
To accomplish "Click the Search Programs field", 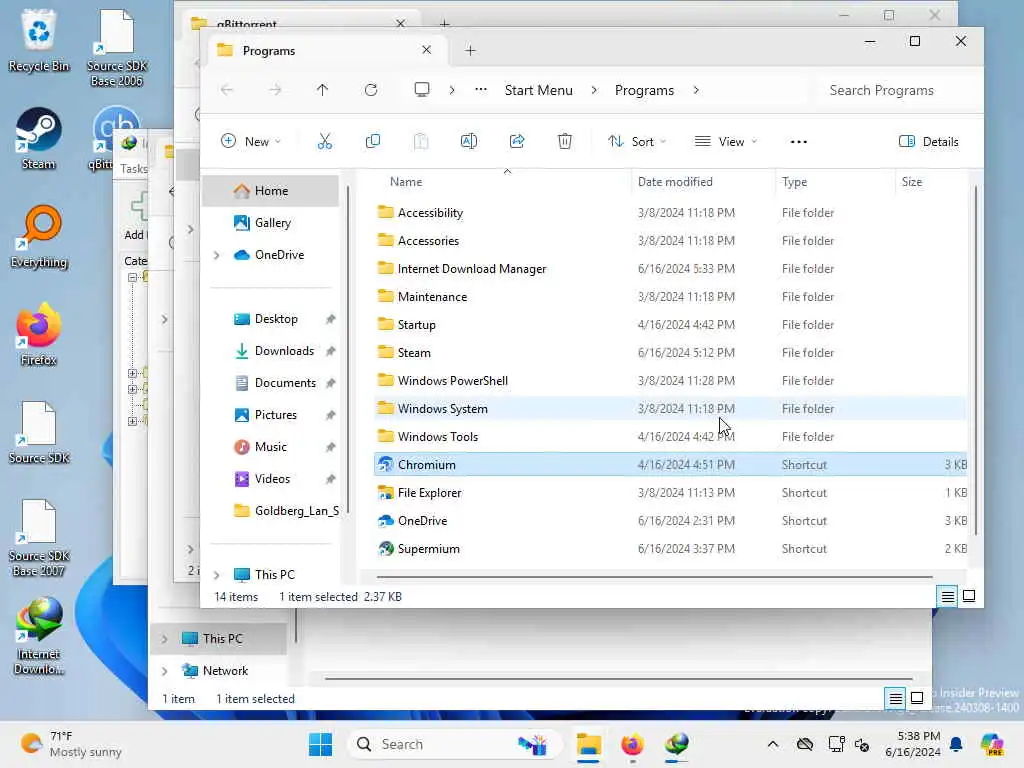I will (895, 90).
